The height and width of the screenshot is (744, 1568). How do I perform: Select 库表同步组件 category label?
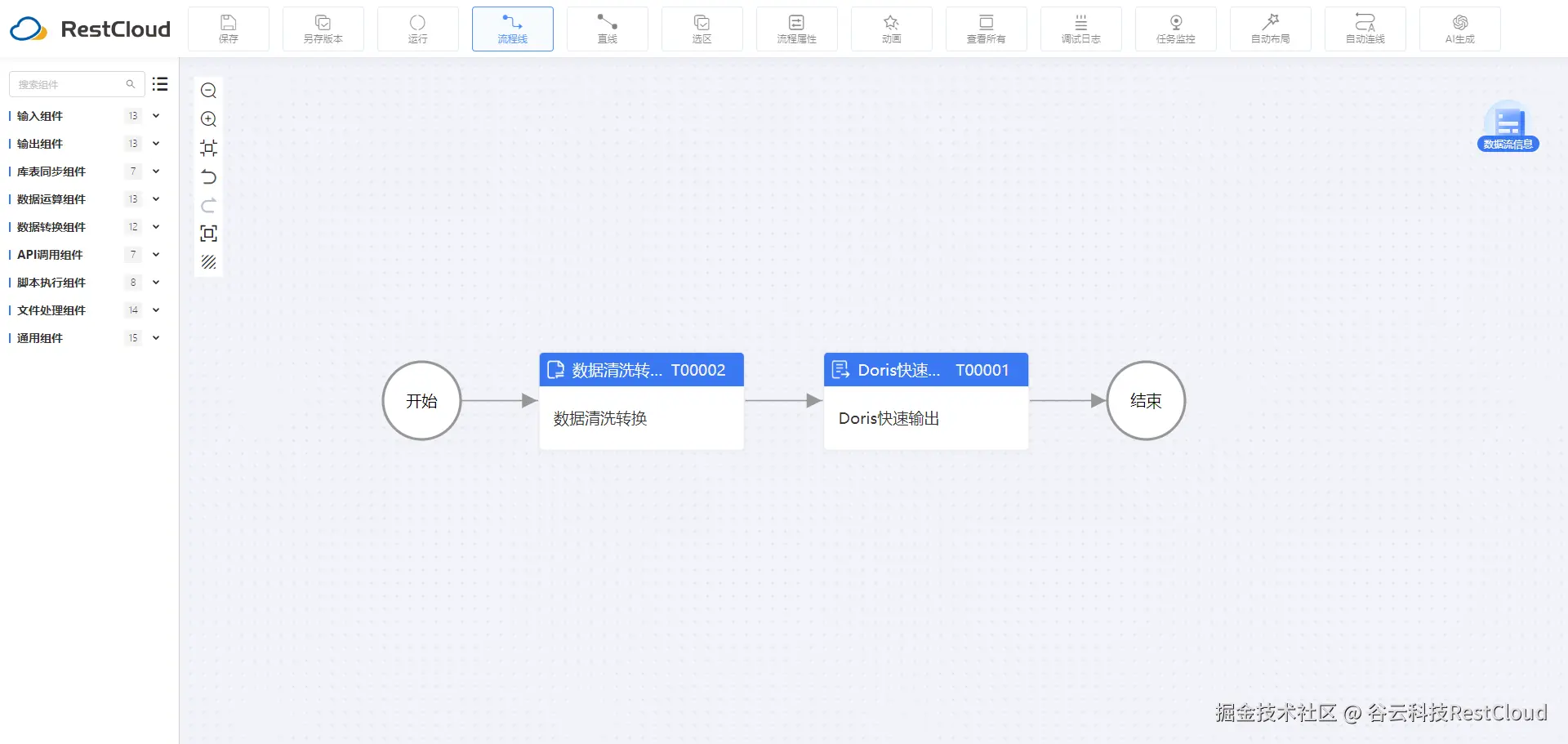(x=51, y=172)
